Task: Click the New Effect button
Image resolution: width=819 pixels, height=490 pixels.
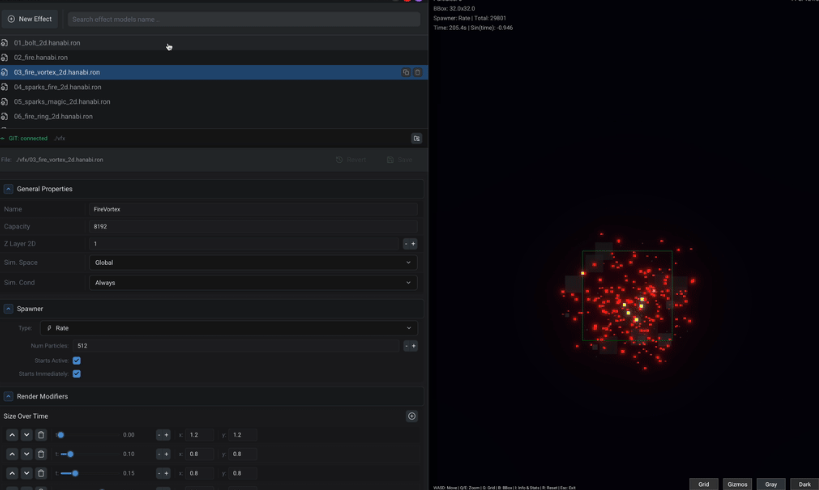Action: [30, 19]
